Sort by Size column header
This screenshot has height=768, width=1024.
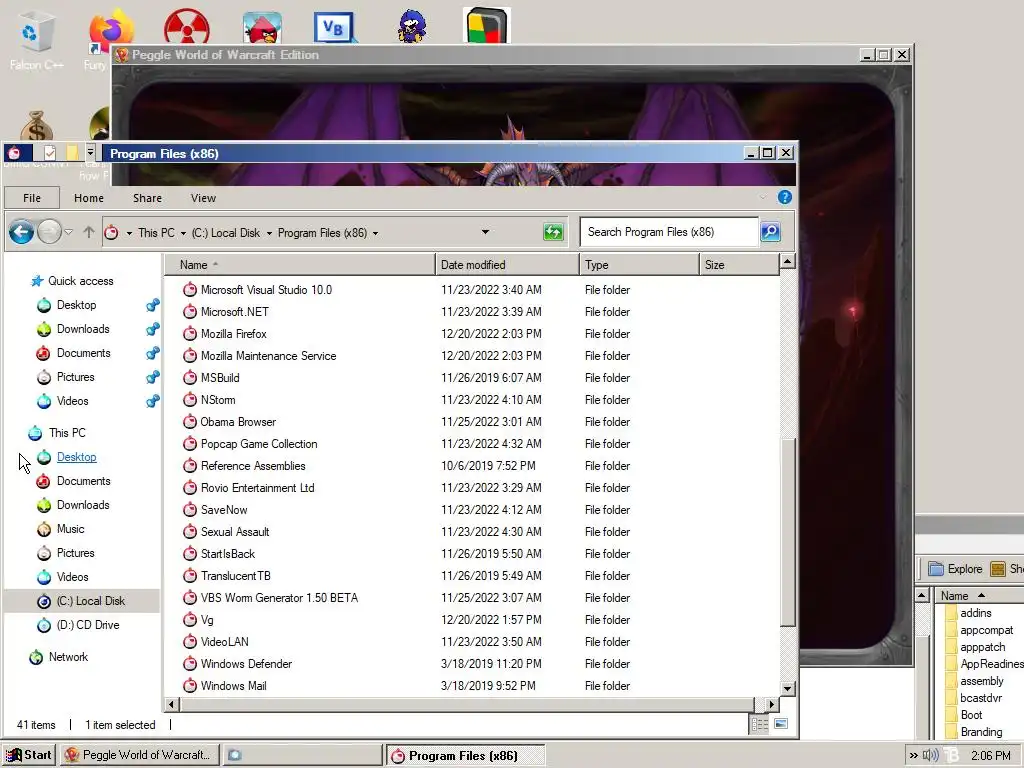pyautogui.click(x=739, y=264)
